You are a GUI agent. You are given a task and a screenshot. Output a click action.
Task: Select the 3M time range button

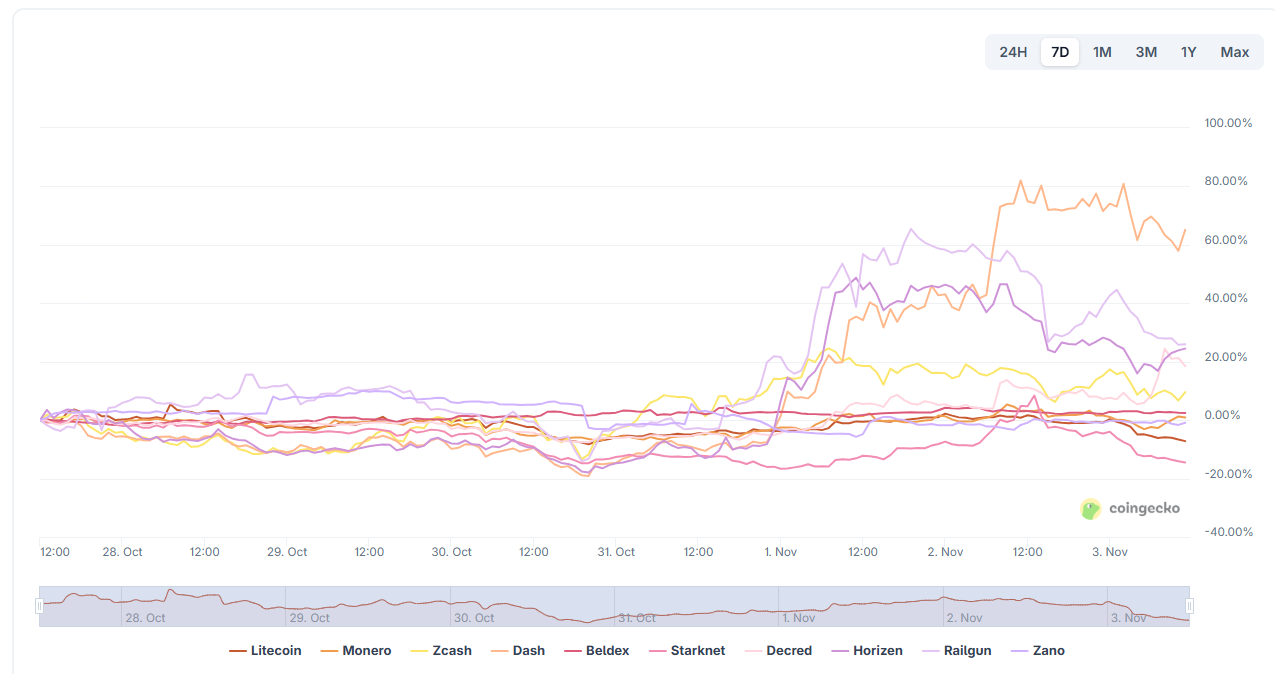coord(1145,51)
